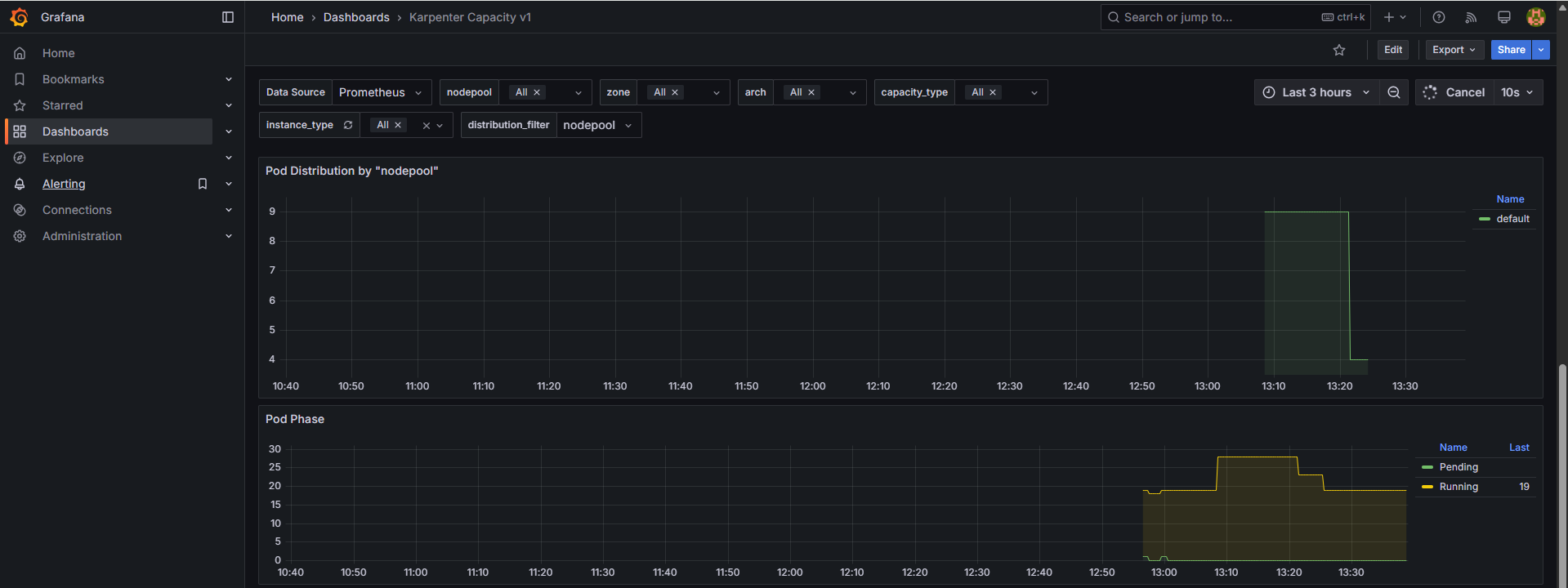Open the capacity_type variable dropdown

[1034, 92]
